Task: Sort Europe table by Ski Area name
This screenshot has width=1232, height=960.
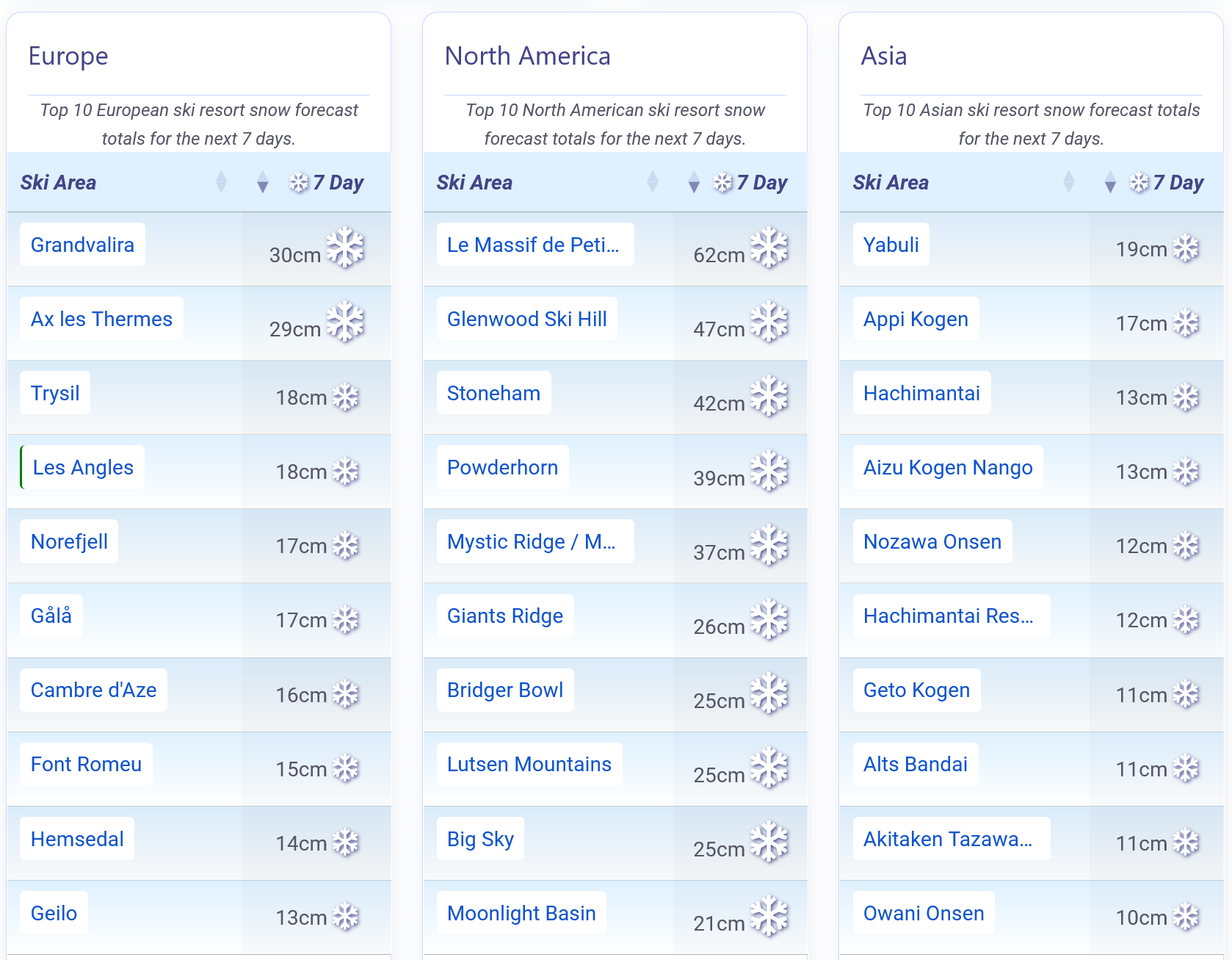Action: click(x=221, y=182)
